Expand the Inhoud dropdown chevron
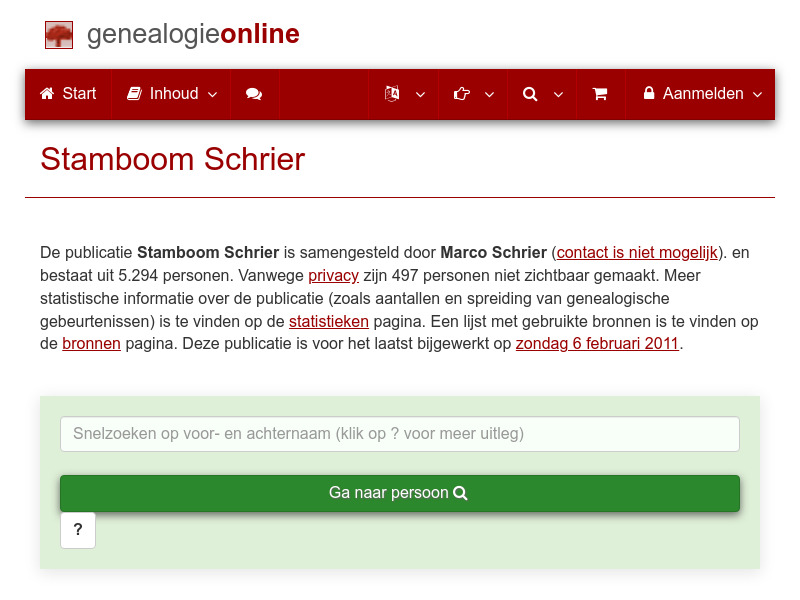 213,95
